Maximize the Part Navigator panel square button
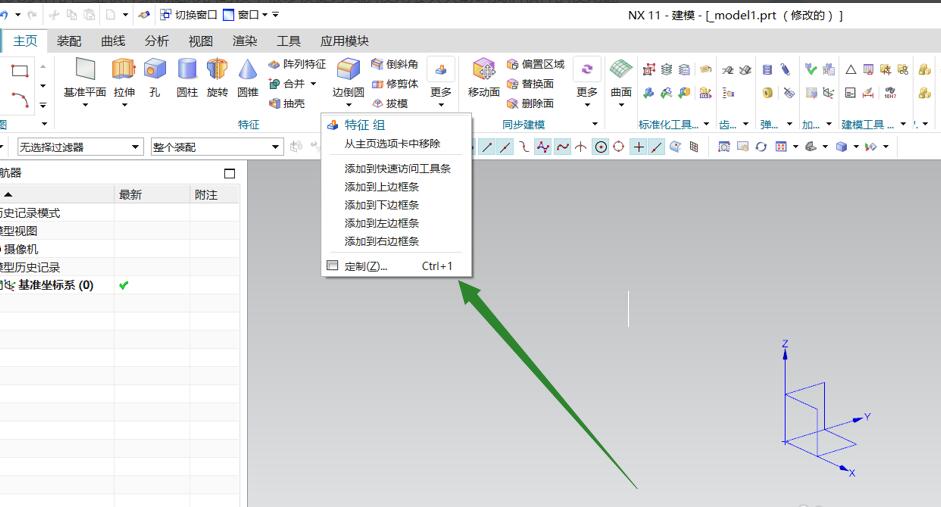 (x=229, y=173)
